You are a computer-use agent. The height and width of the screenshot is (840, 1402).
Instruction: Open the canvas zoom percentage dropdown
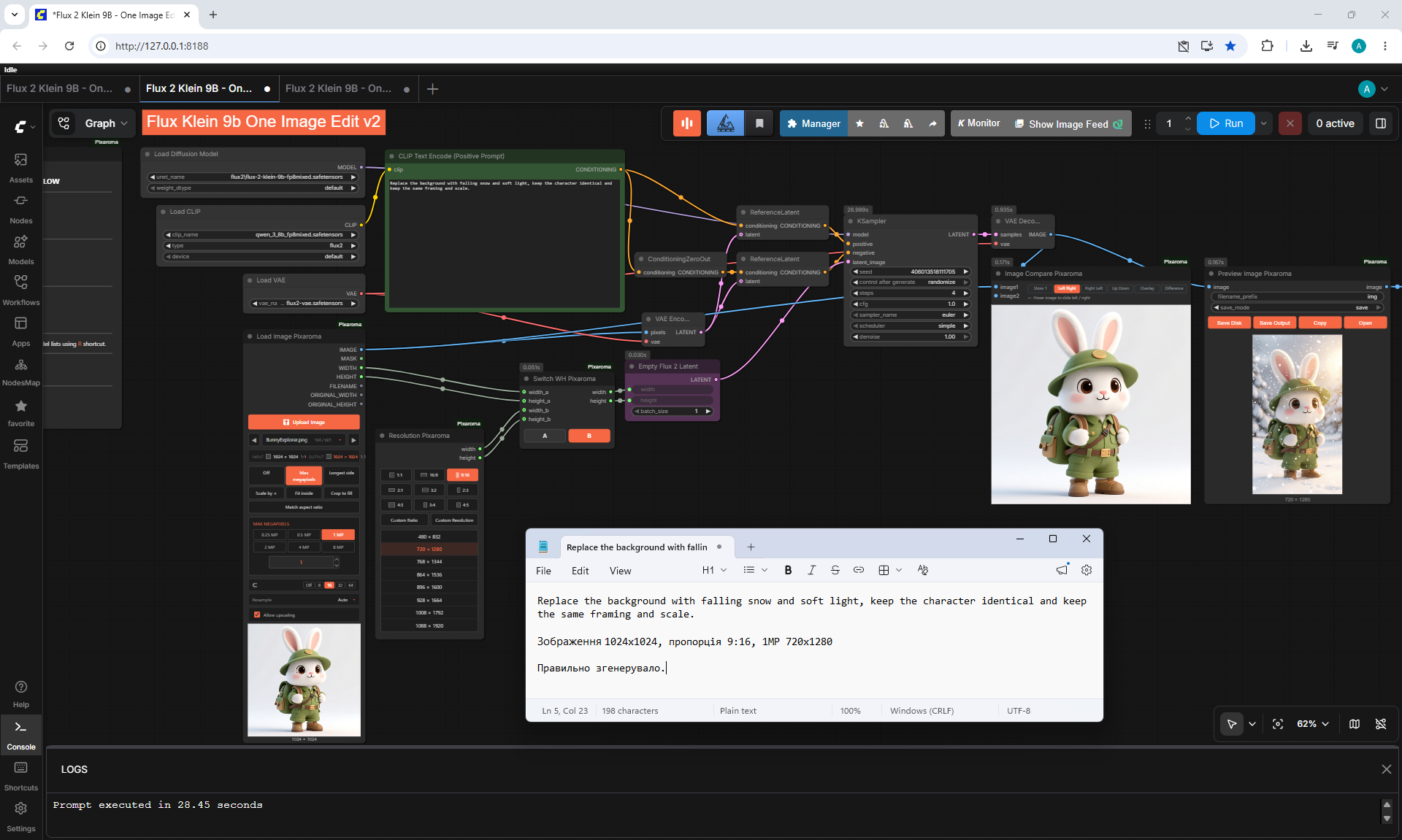click(x=1312, y=724)
